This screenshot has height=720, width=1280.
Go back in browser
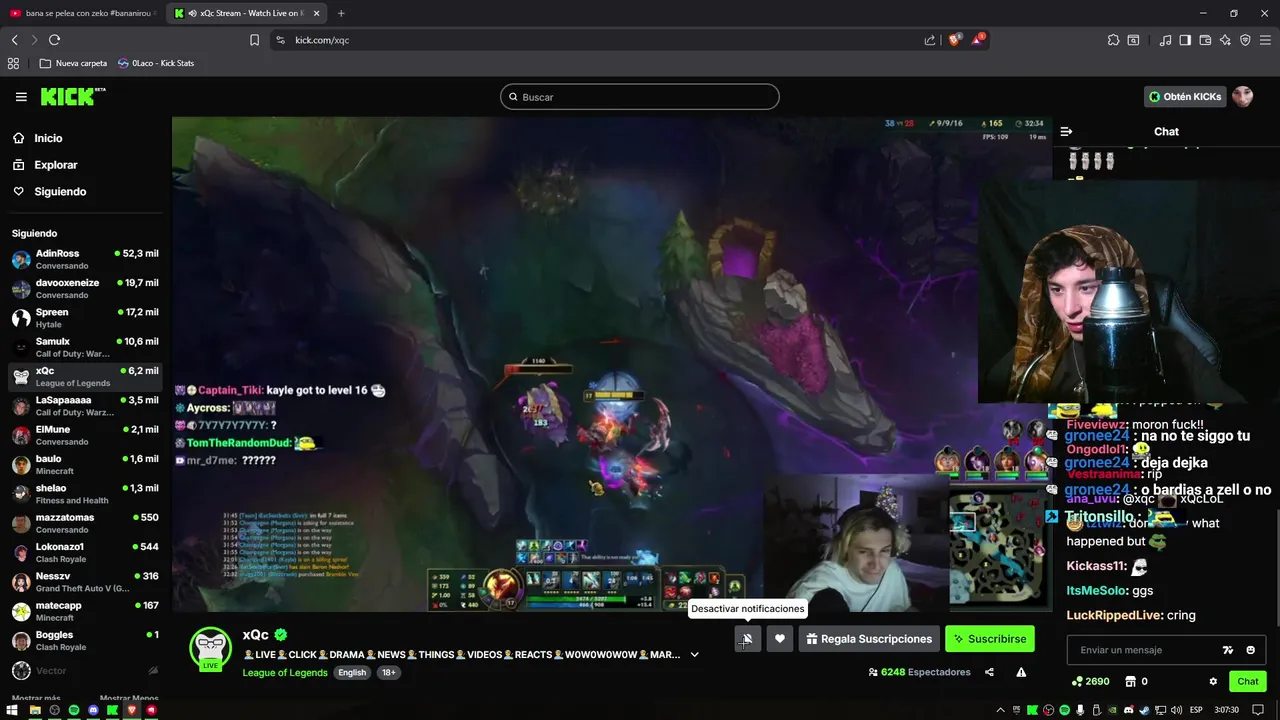click(x=14, y=40)
